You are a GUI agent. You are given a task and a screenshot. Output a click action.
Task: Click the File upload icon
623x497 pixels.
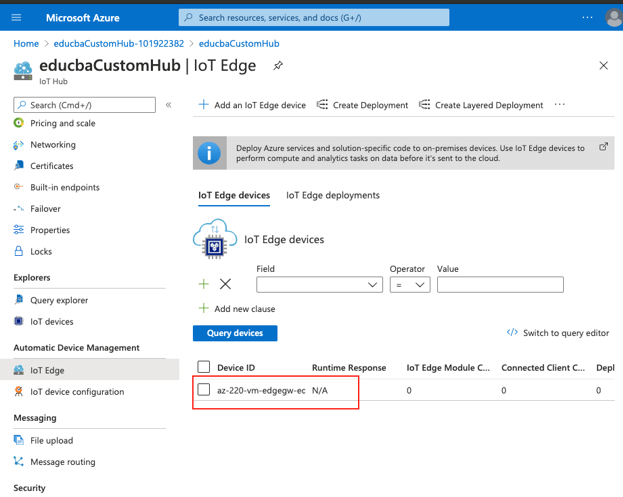click(18, 440)
